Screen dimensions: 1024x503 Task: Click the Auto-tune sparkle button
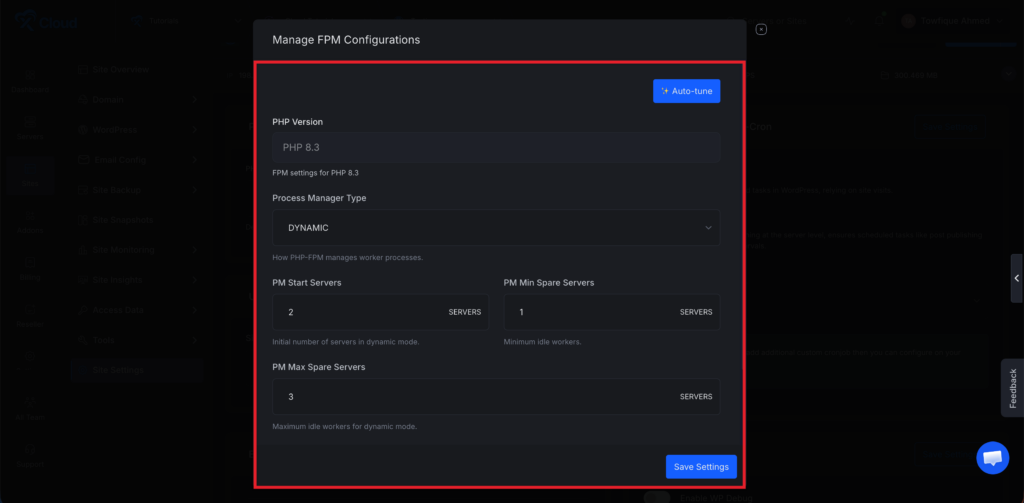coord(686,91)
